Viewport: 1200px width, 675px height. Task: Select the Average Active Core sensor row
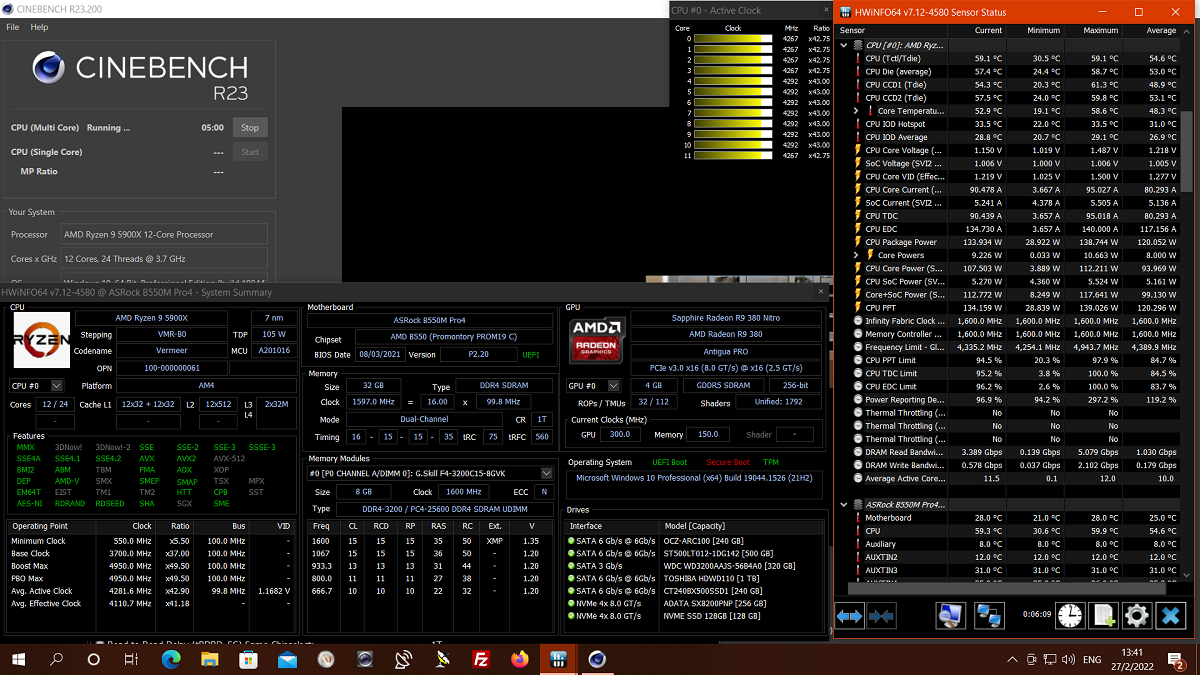point(1008,478)
